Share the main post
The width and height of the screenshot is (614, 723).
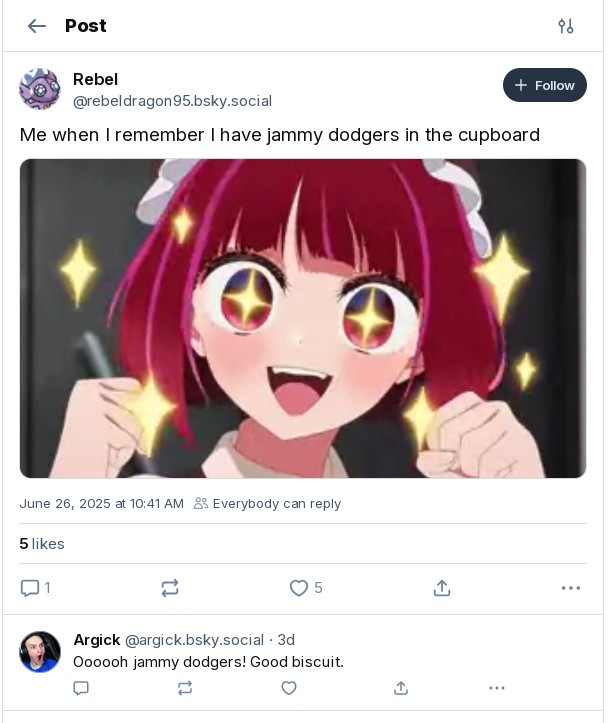click(x=442, y=588)
